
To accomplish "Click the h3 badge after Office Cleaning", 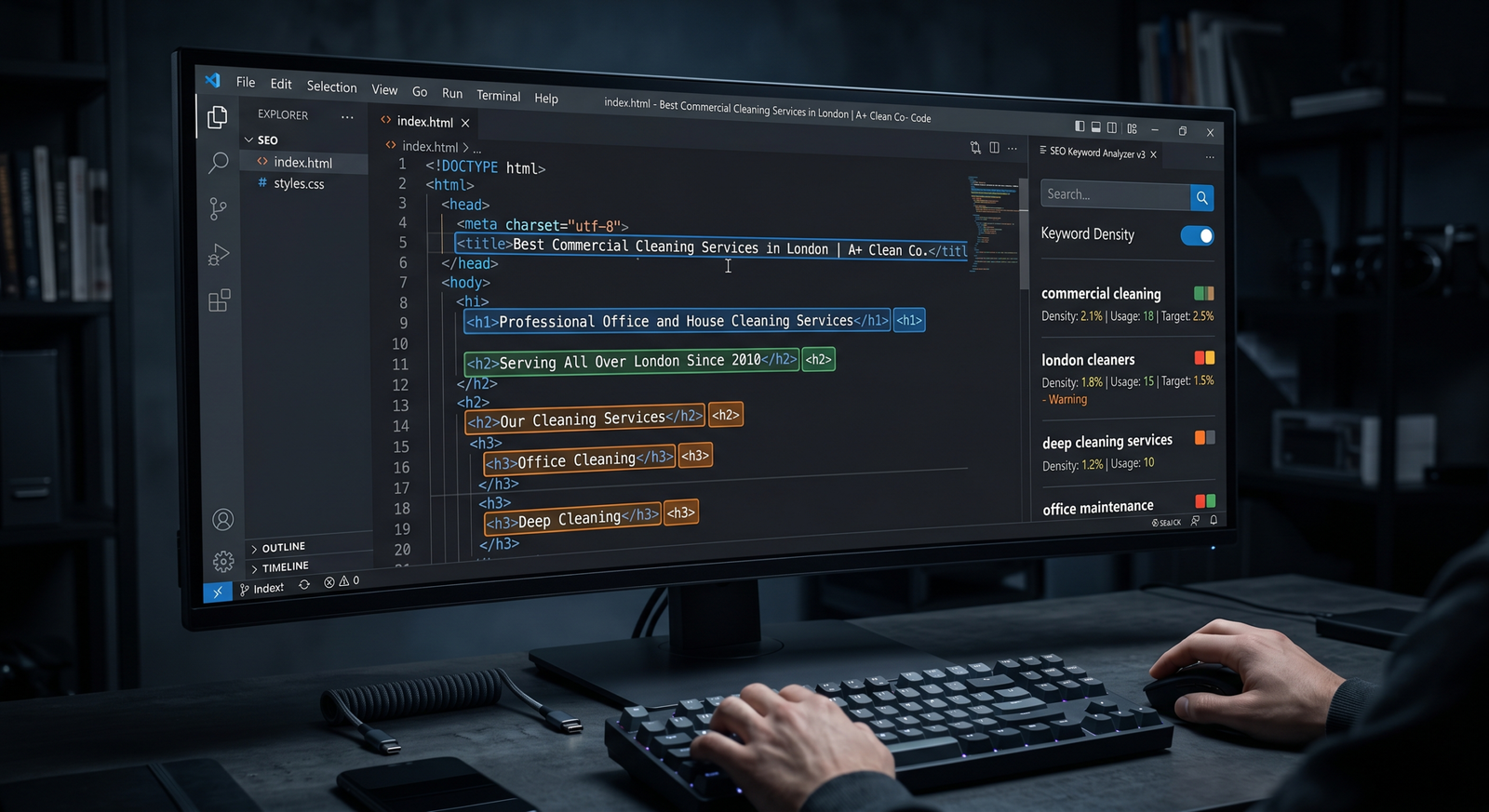I will 695,456.
